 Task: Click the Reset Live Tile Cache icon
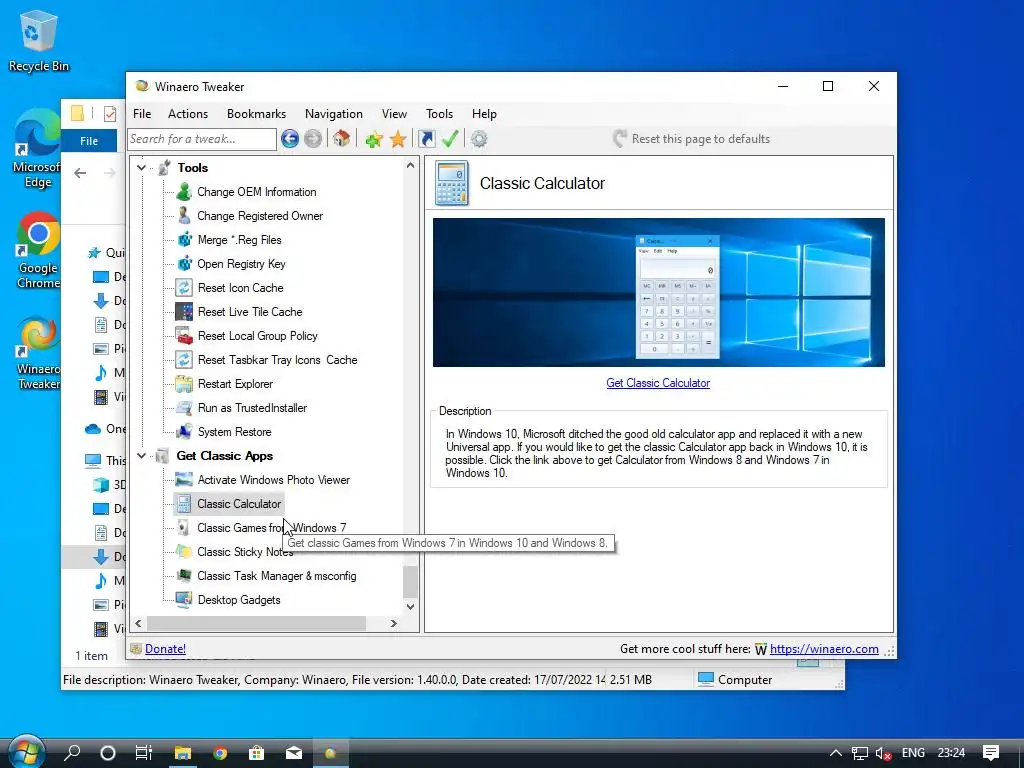point(184,312)
